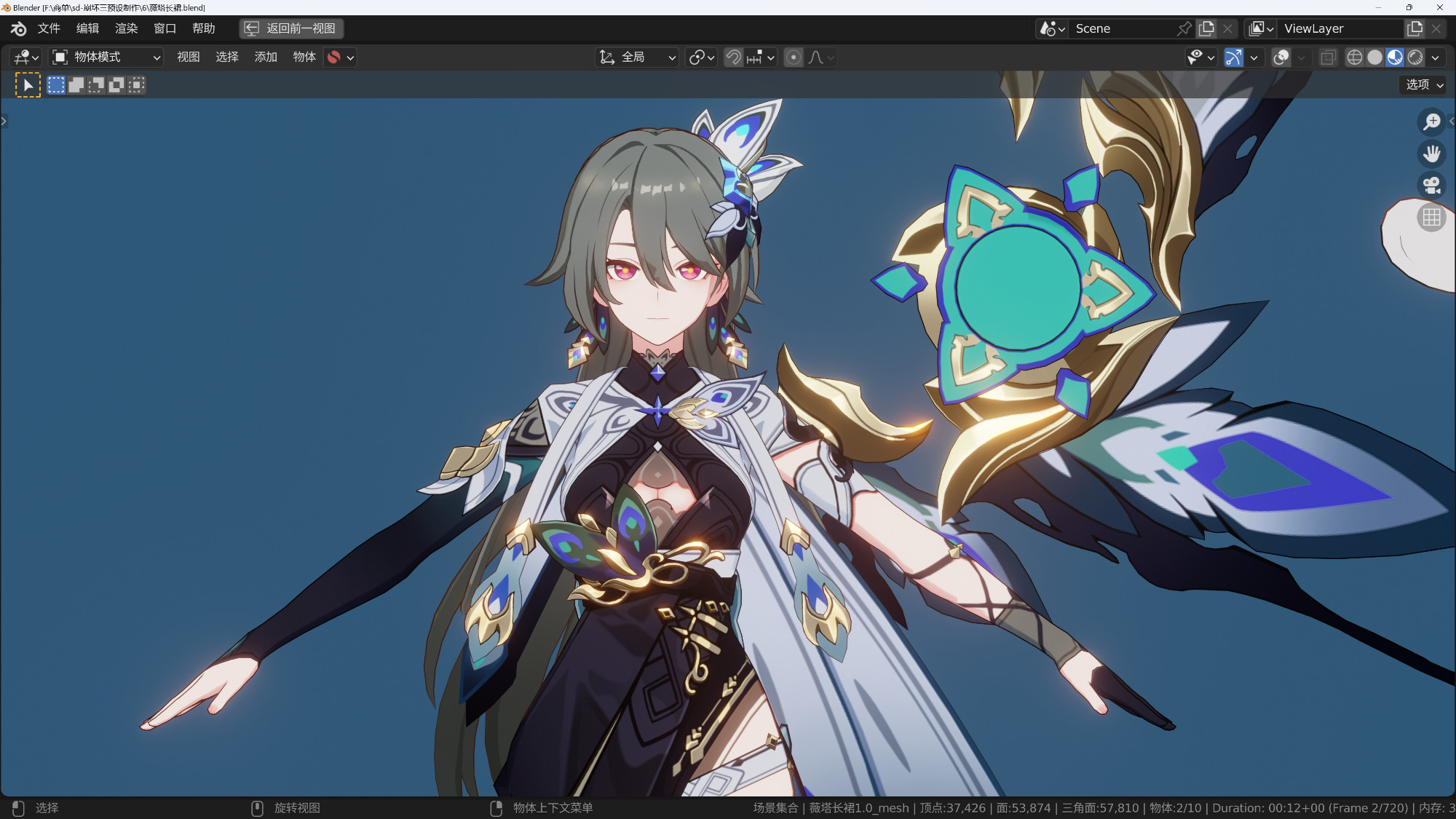Screen dimensions: 1456x819
Task: Toggle snapping magnet icon
Action: click(x=734, y=58)
